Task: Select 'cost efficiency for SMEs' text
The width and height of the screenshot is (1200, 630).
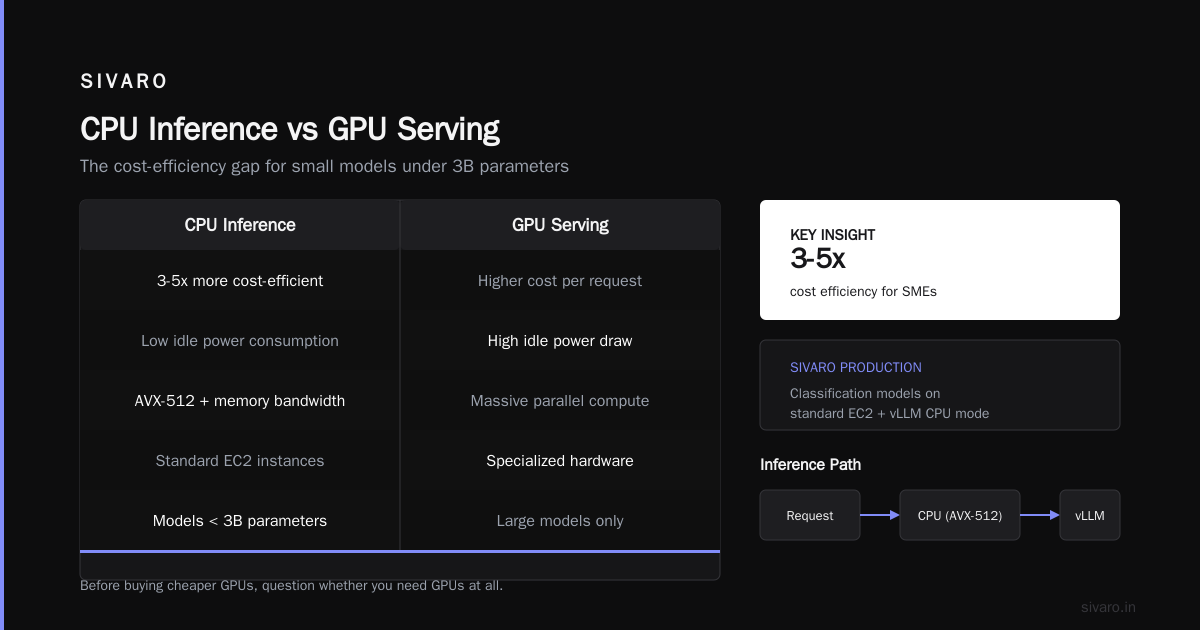Action: coord(863,292)
